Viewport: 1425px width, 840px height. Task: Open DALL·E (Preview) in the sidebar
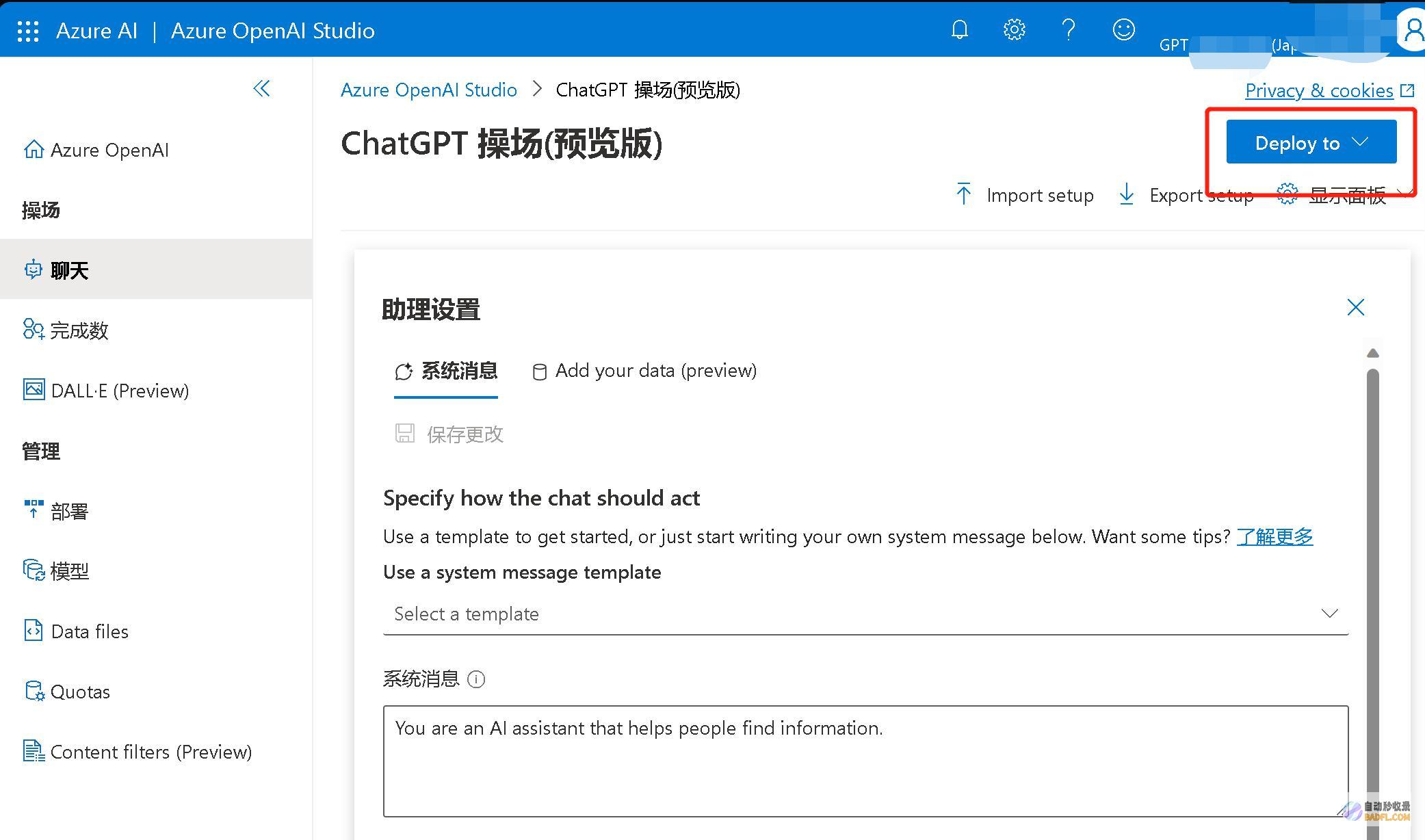[156, 390]
